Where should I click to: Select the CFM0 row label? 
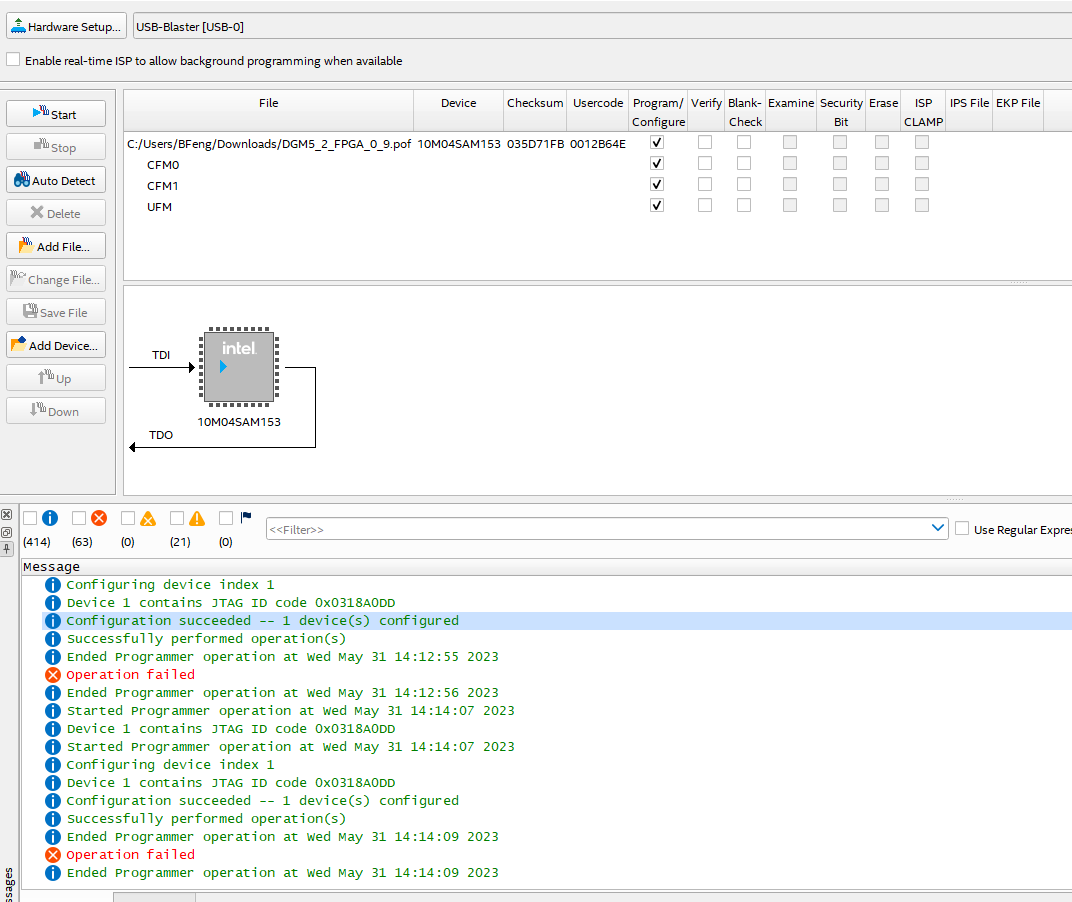[163, 165]
